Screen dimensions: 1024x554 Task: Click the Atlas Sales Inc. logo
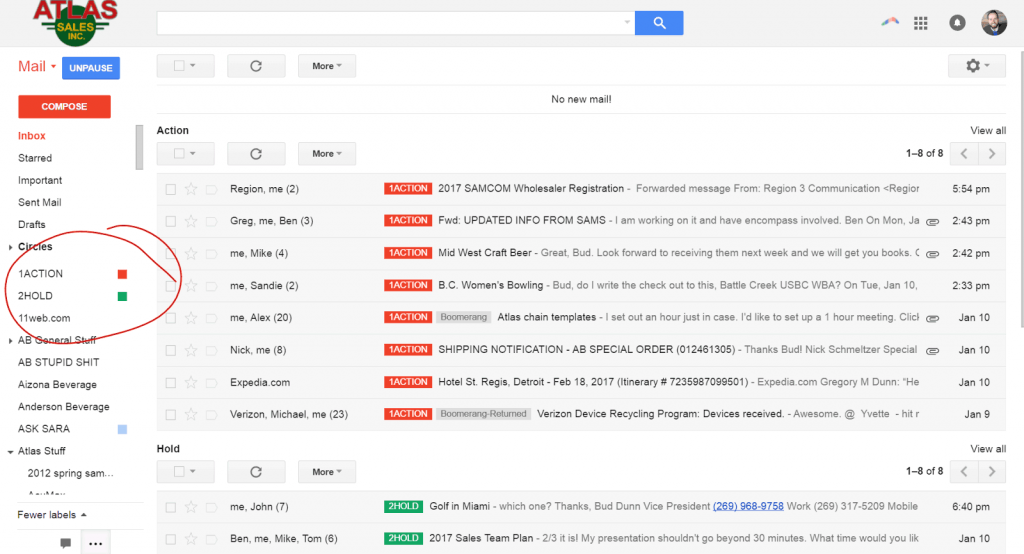click(76, 22)
